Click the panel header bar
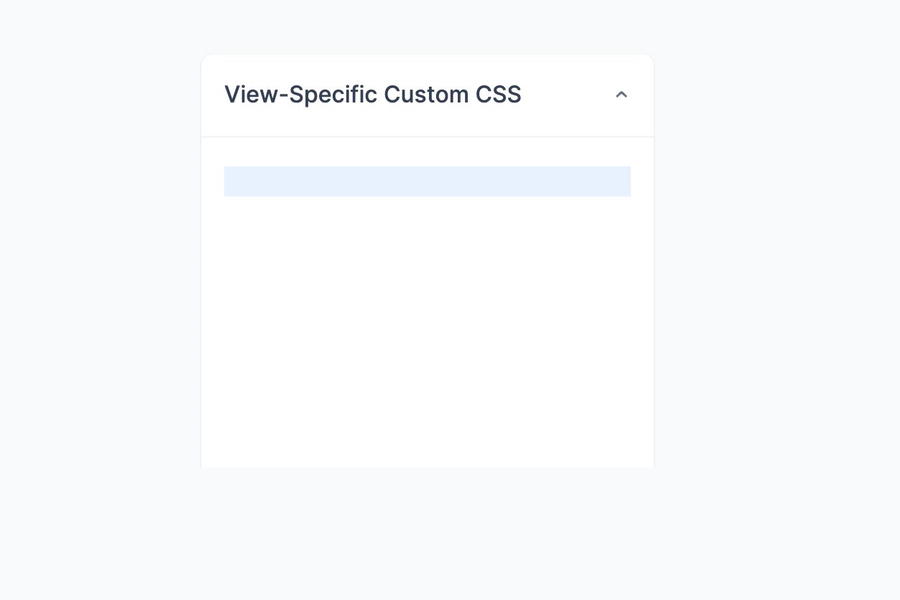Viewport: 900px width, 600px height. point(427,94)
